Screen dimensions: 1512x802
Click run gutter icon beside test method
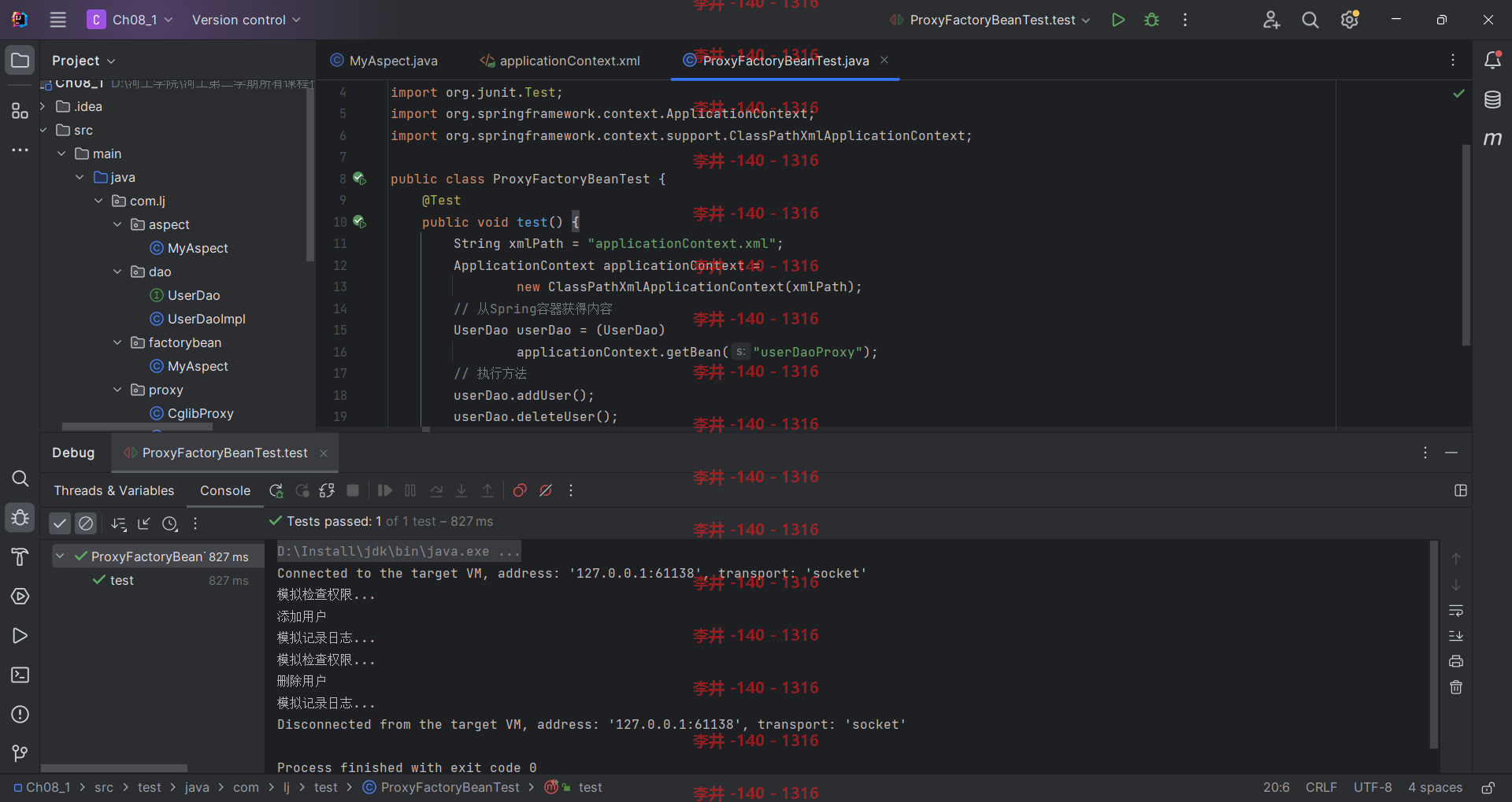point(359,222)
